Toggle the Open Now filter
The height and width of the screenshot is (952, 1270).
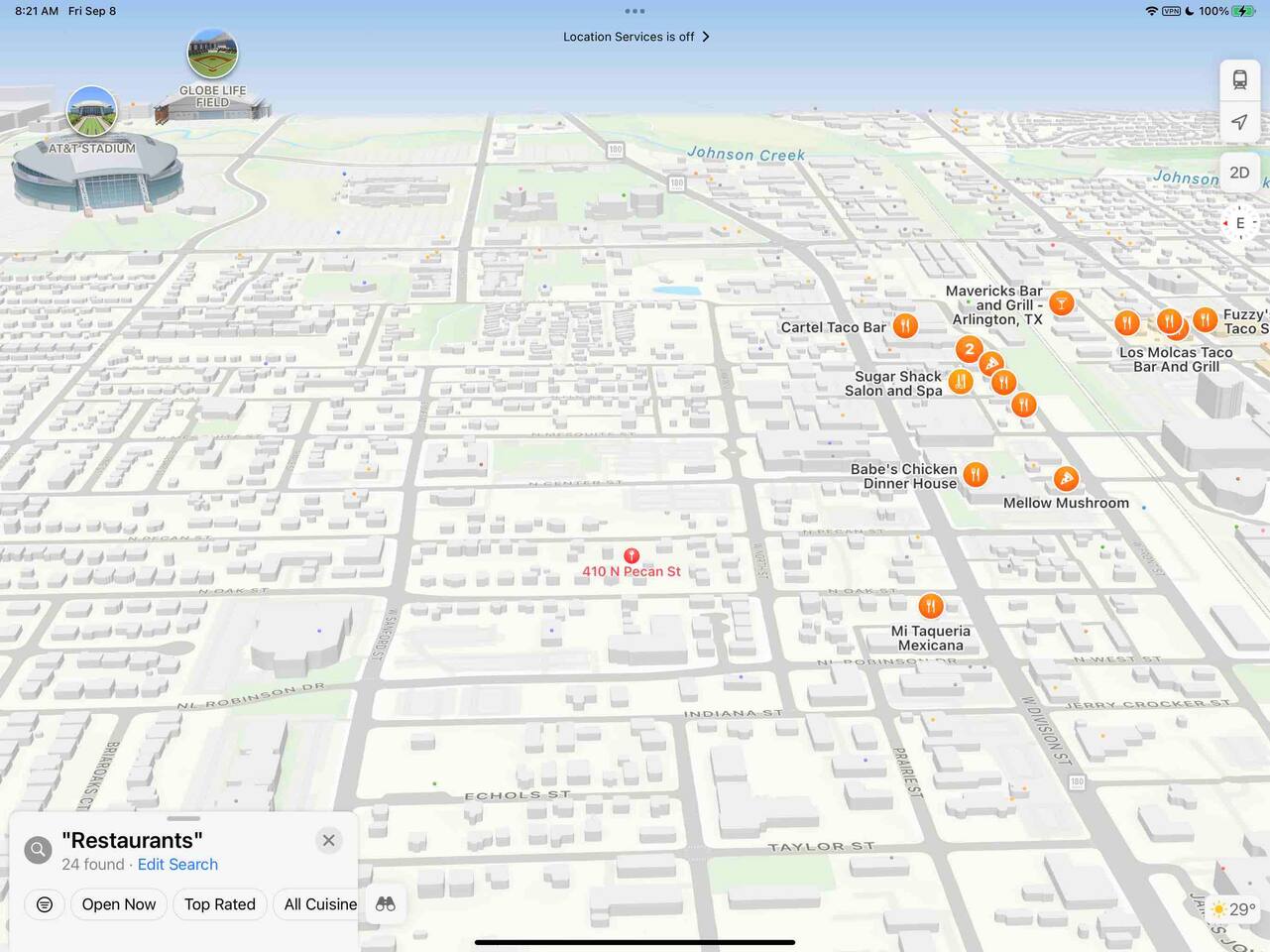coord(119,904)
